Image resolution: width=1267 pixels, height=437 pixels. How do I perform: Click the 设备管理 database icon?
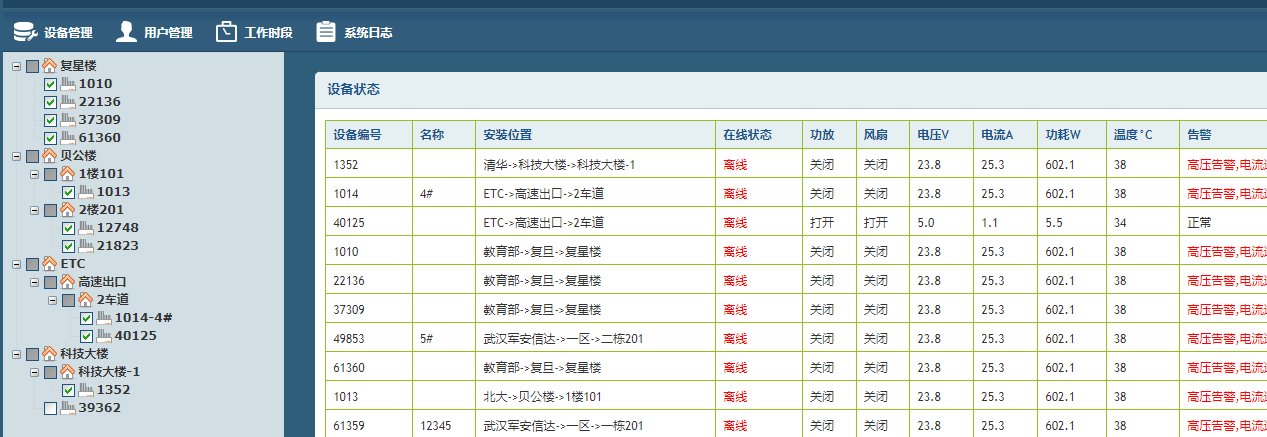(x=25, y=32)
